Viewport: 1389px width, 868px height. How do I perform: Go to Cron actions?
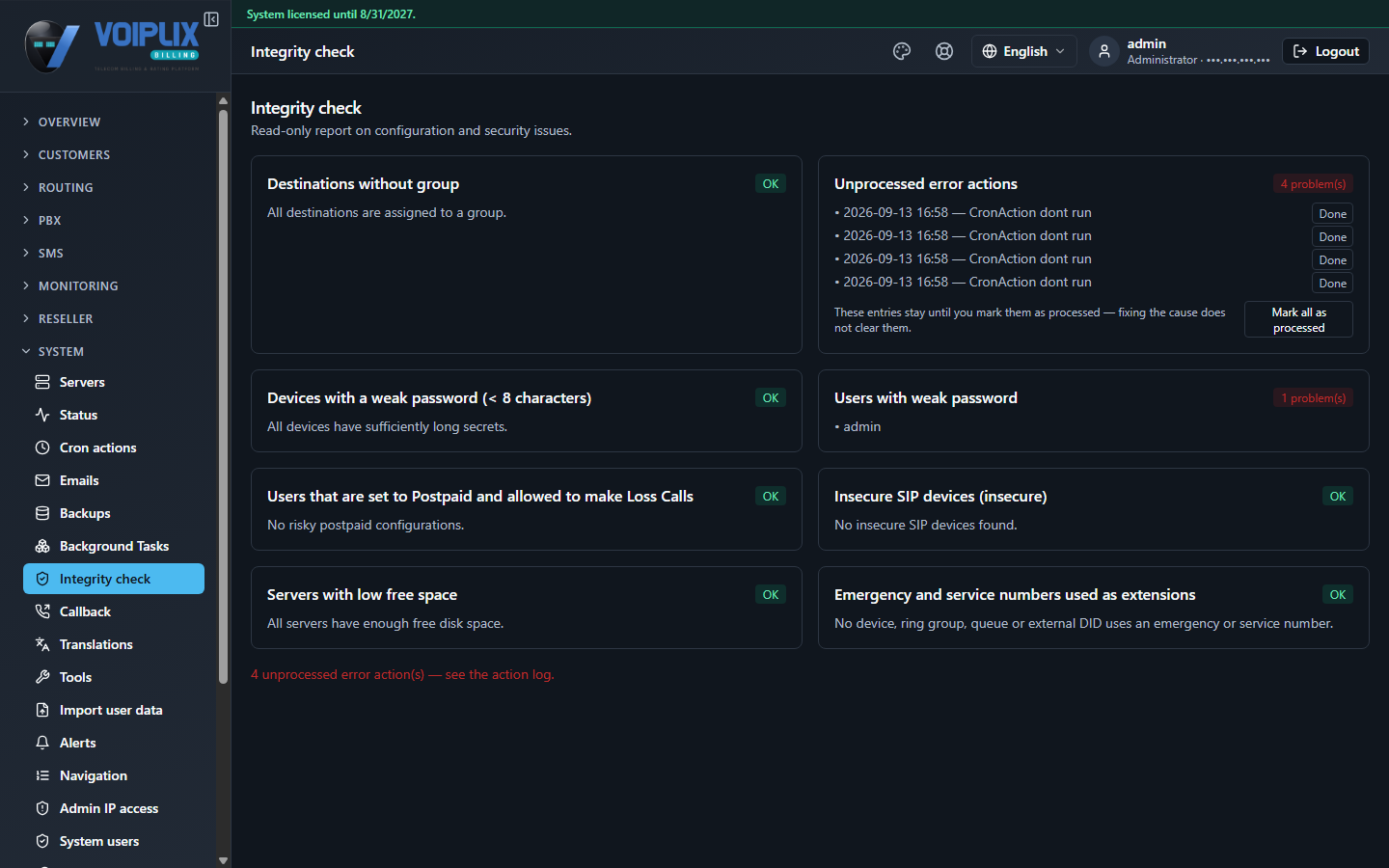click(x=114, y=448)
